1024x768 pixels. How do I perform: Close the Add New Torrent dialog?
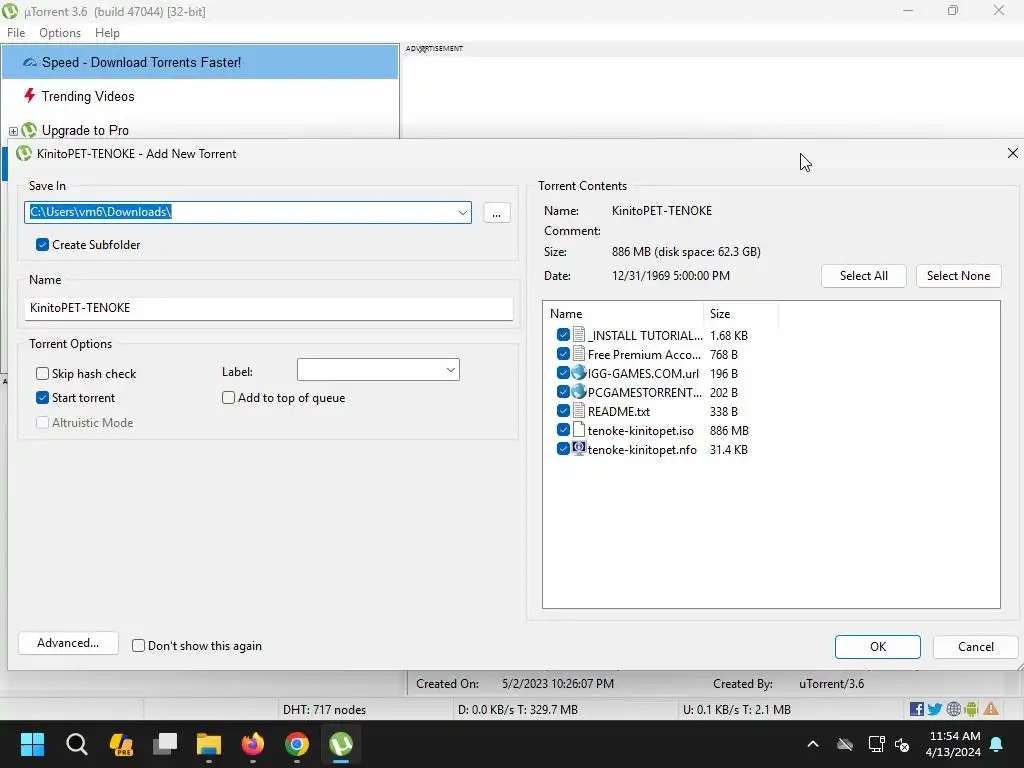tap(1012, 153)
